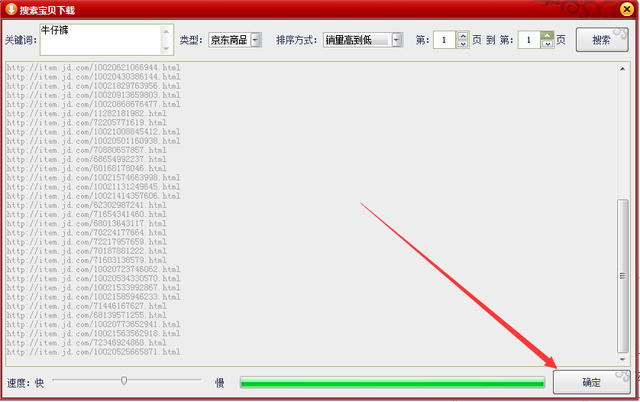Select URL ending 60168178046.html
Screen dimensions: 640x402
[87, 168]
